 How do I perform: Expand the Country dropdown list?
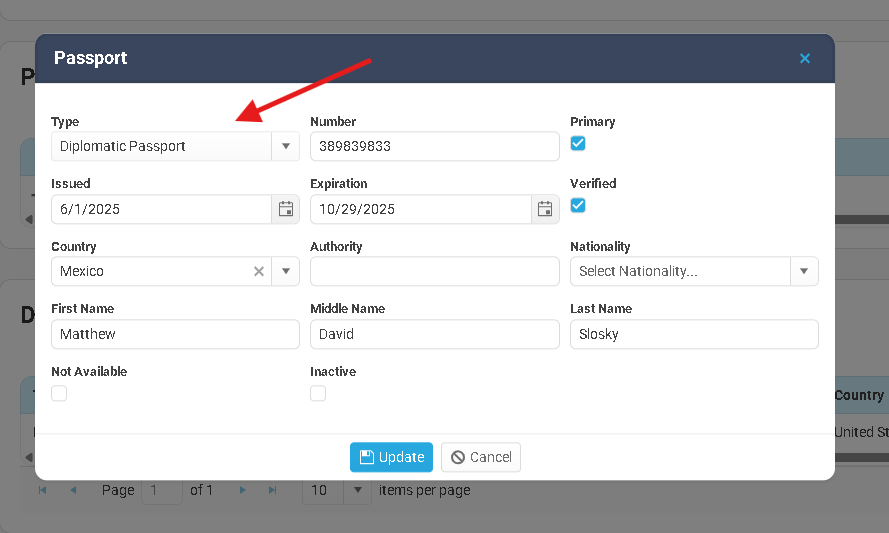[x=285, y=271]
